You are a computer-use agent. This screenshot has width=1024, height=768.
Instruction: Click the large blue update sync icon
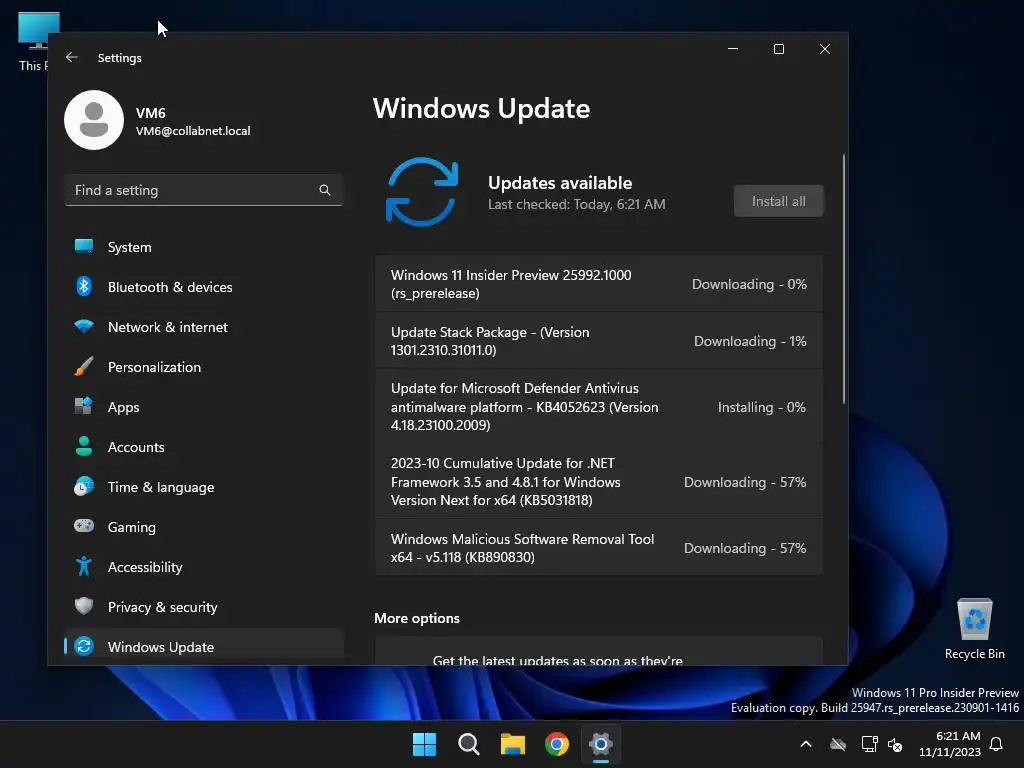[422, 192]
